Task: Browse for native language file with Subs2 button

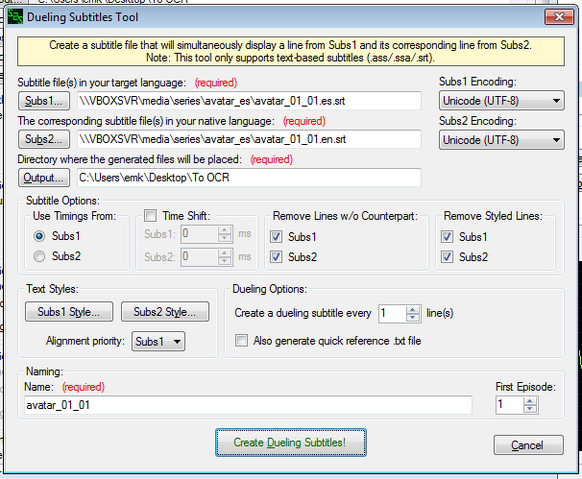Action: (44, 139)
